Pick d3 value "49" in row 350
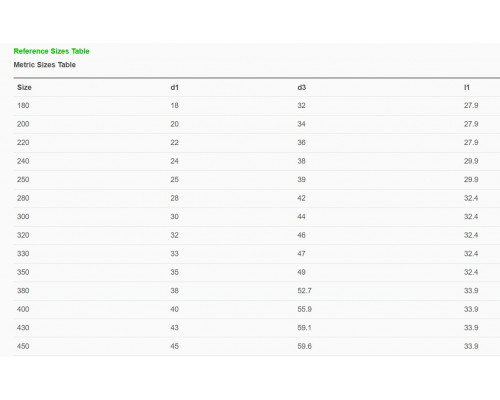This screenshot has width=500, height=400. tap(301, 272)
